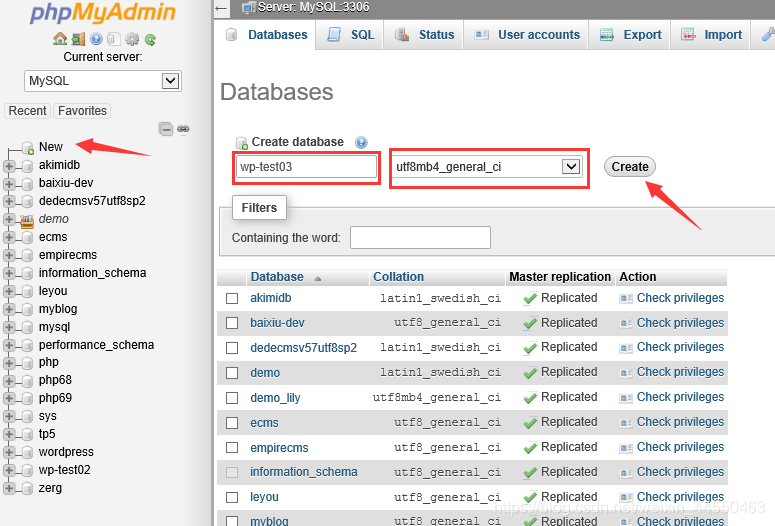Collapse all tree nodes with minus icon
Screen dimensions: 775x526
coord(166,129)
